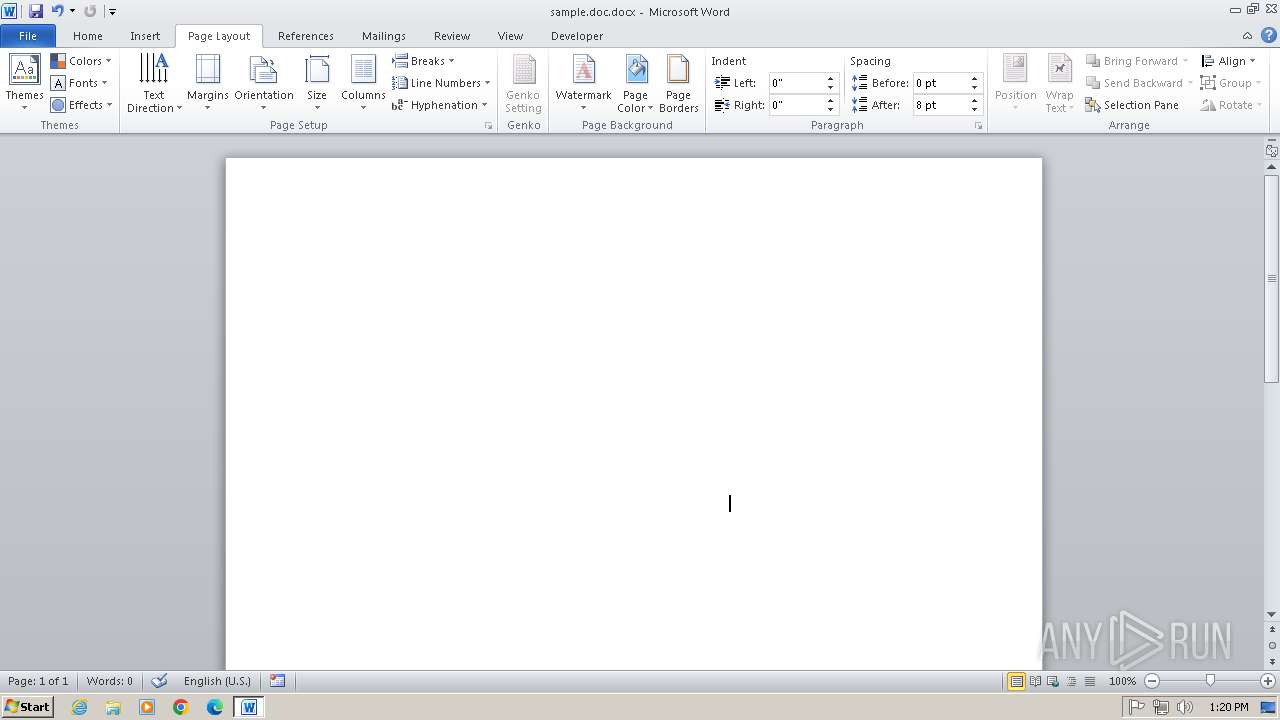Customize Quick Access Toolbar dropdown
Screen dimensions: 1280x720
click(112, 12)
